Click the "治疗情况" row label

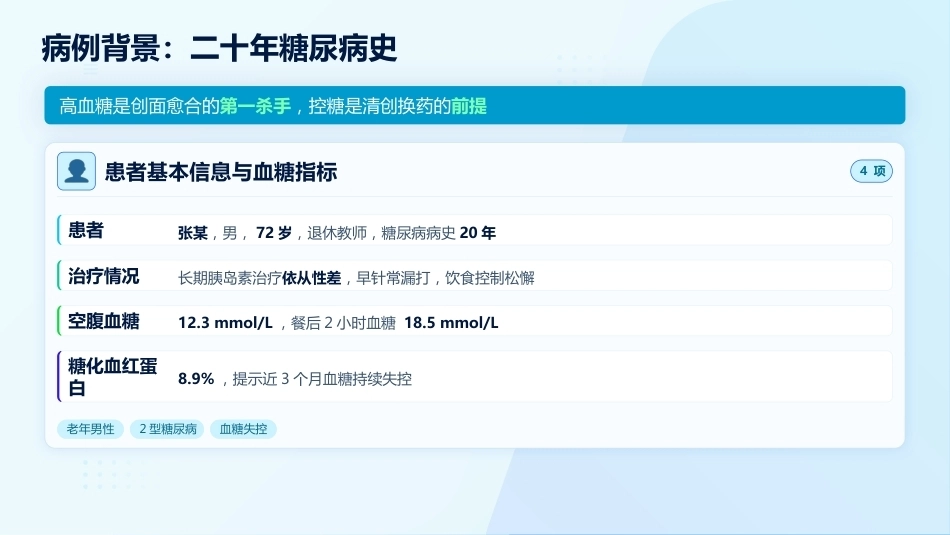click(x=104, y=276)
